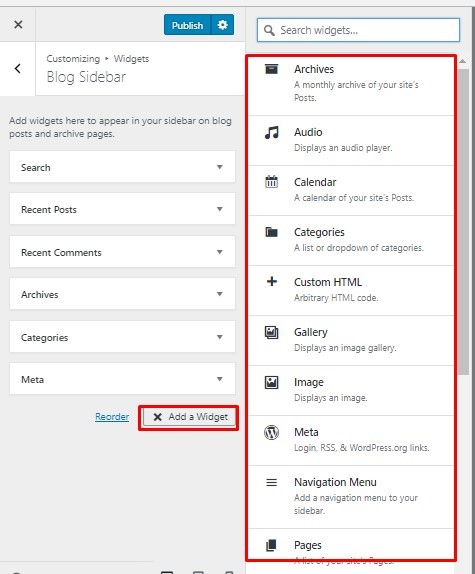Click the Categories folder icon
This screenshot has width=475, height=574.
[x=272, y=232]
